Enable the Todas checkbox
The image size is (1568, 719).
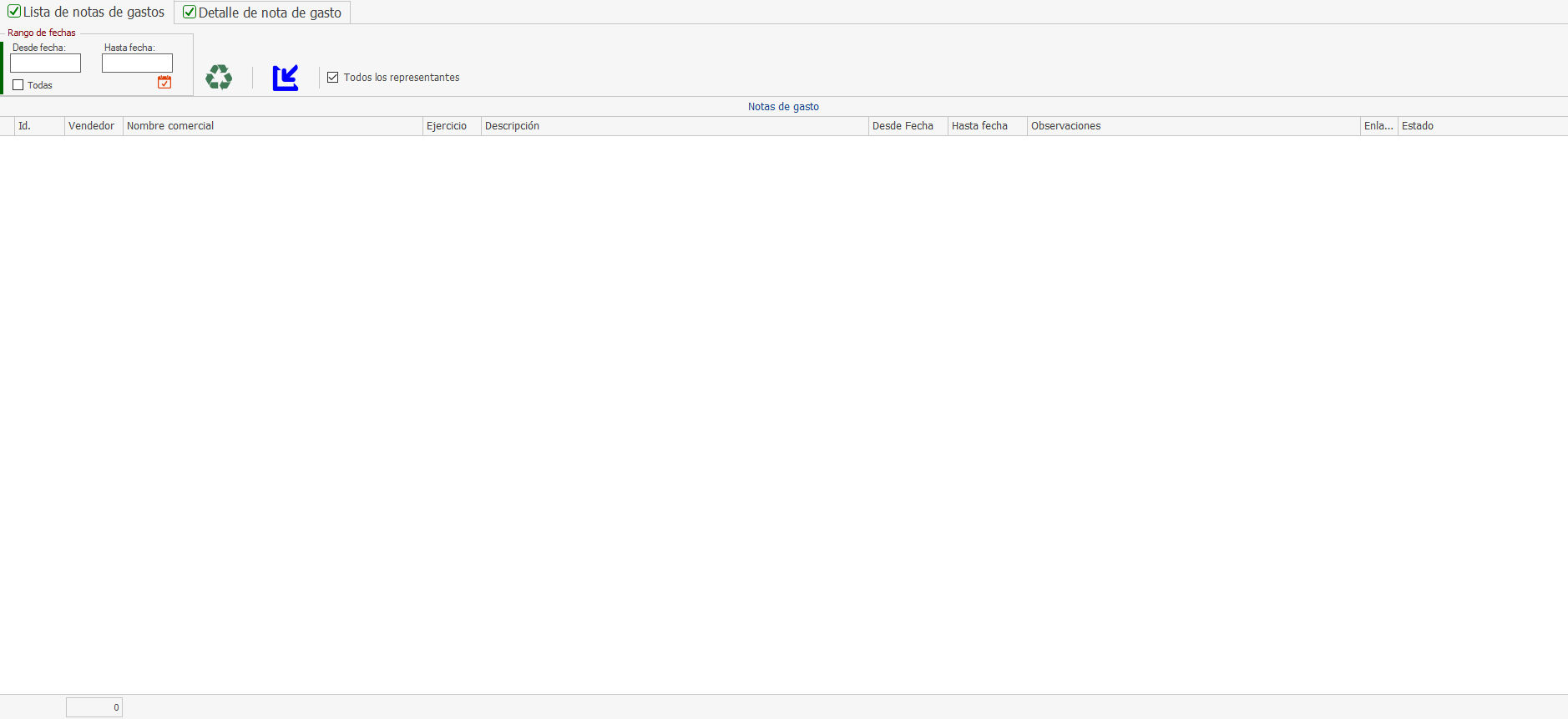(18, 85)
